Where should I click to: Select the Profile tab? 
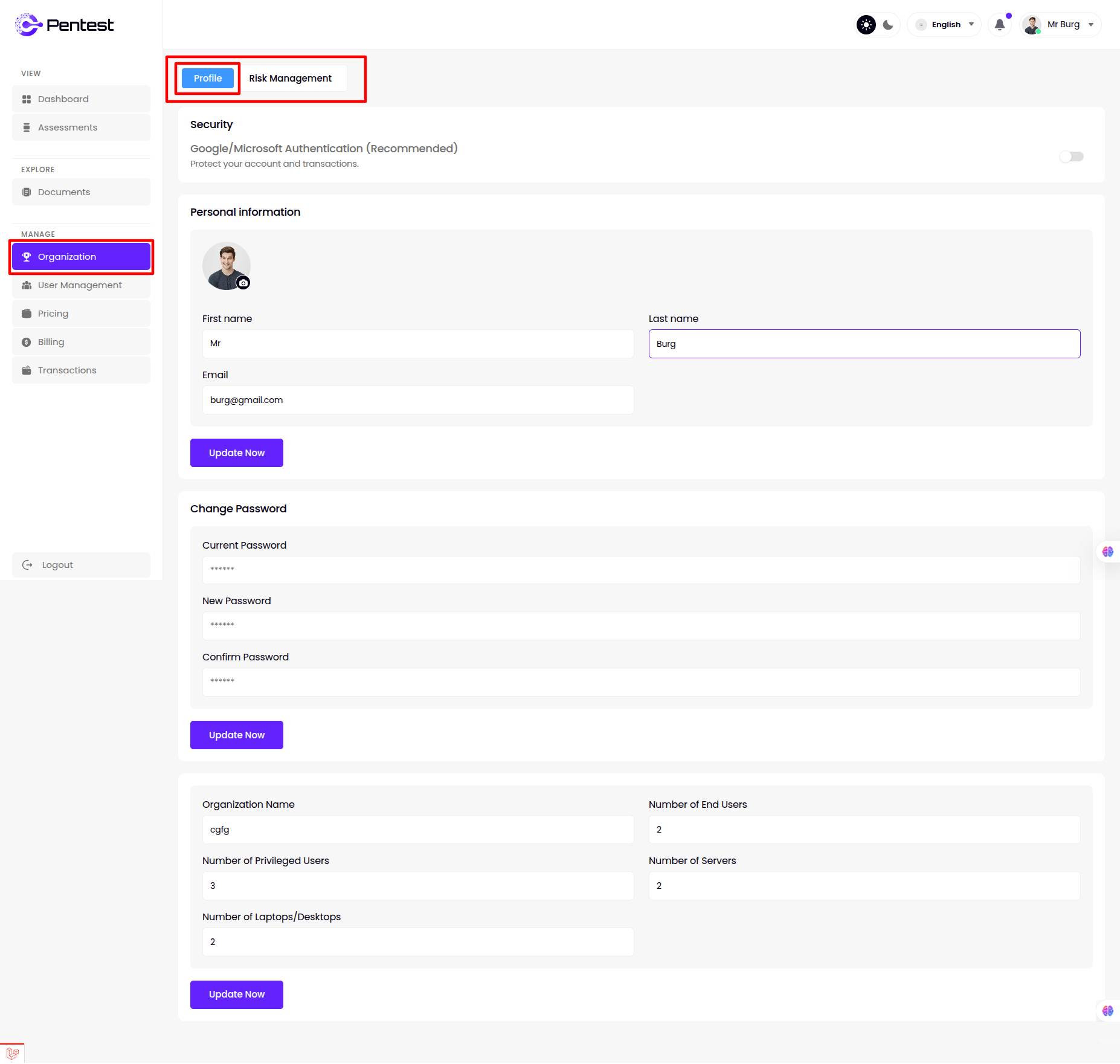[x=208, y=79]
